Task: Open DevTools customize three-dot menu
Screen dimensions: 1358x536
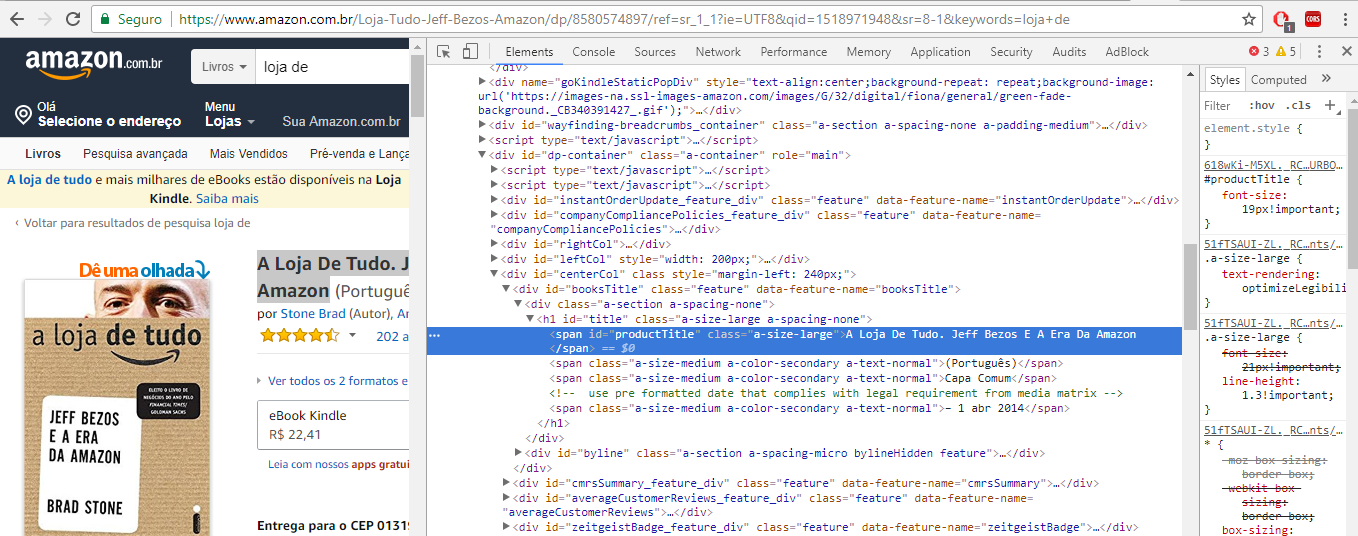Action: (x=1319, y=52)
